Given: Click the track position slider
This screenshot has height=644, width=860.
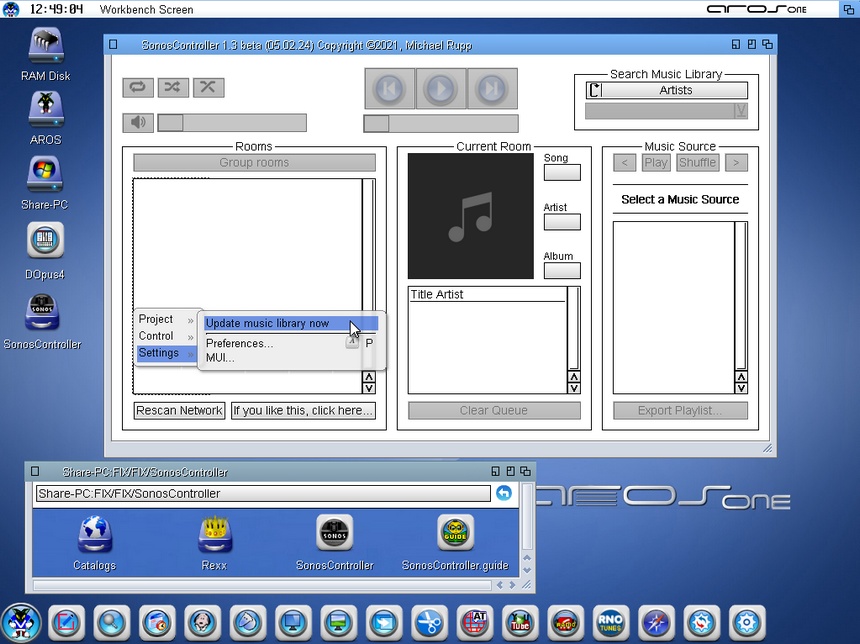Looking at the screenshot, I should coord(440,123).
